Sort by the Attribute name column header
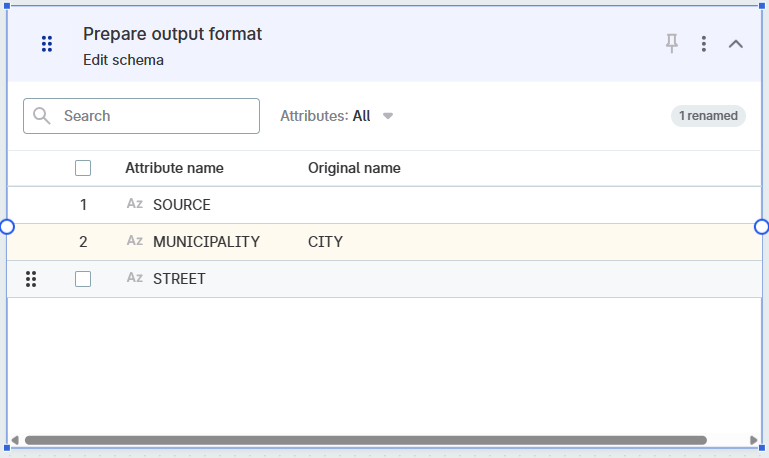Image resolution: width=769 pixels, height=458 pixels. pyautogui.click(x=174, y=168)
